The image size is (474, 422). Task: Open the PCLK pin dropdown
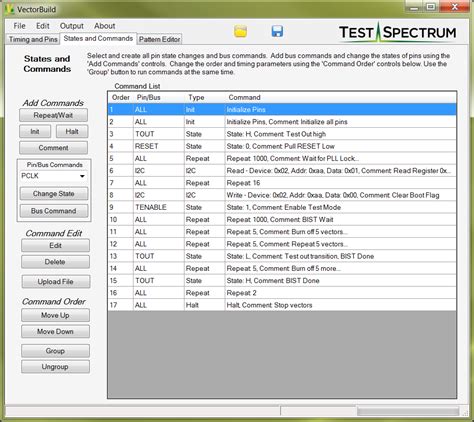point(53,176)
